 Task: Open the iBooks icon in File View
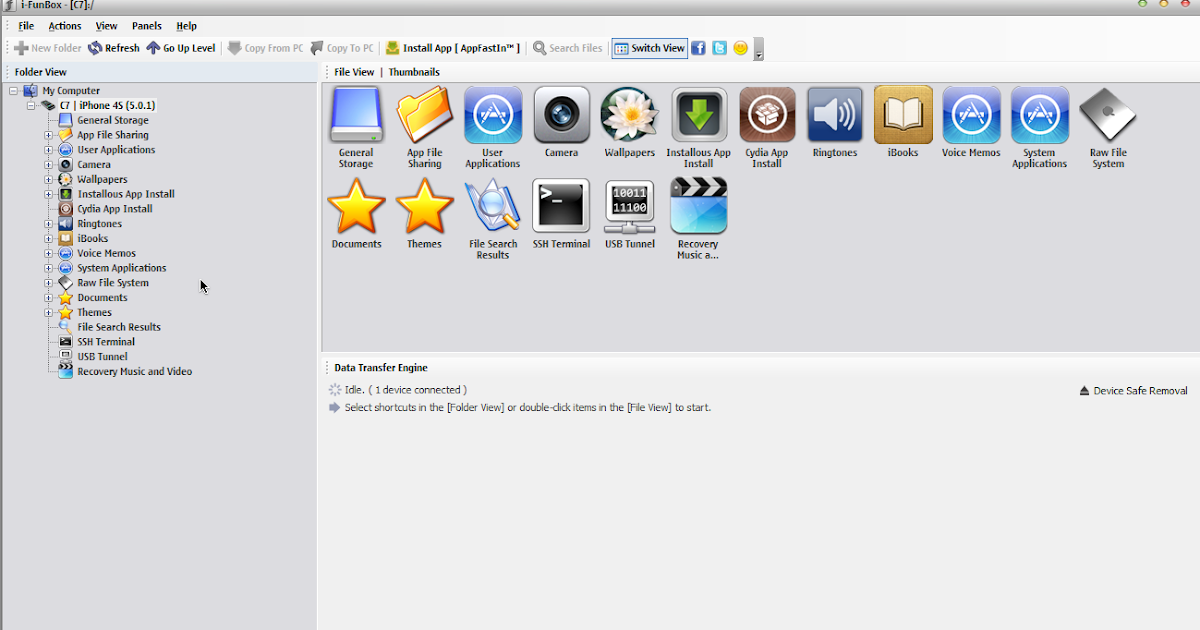[903, 115]
